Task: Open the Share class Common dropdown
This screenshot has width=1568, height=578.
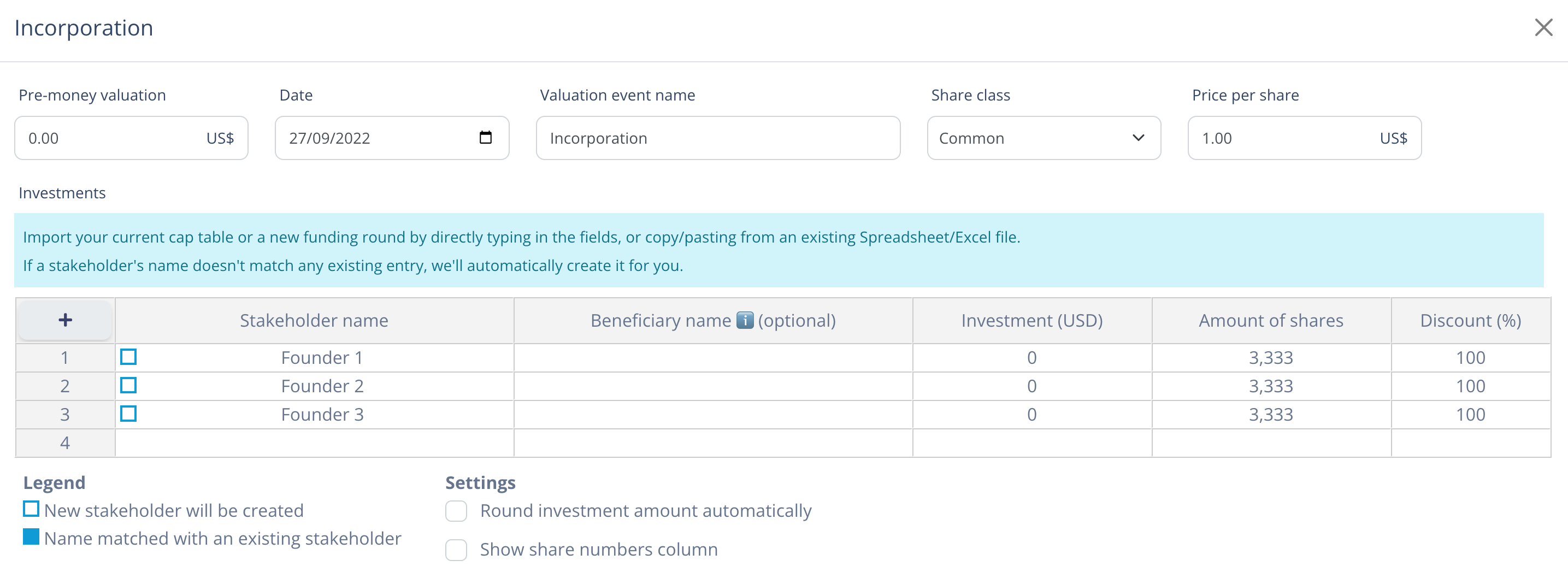Action: (1044, 138)
